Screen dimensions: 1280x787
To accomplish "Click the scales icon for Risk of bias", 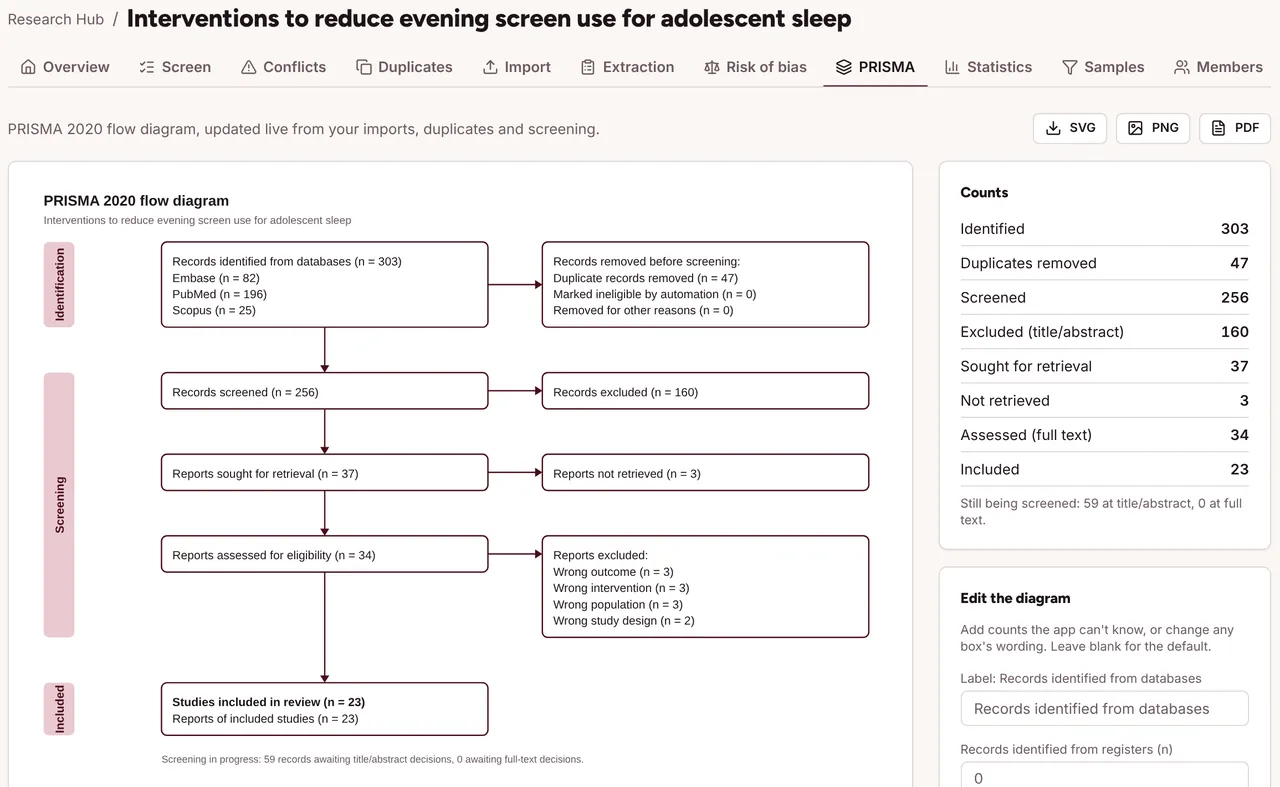I will click(712, 67).
